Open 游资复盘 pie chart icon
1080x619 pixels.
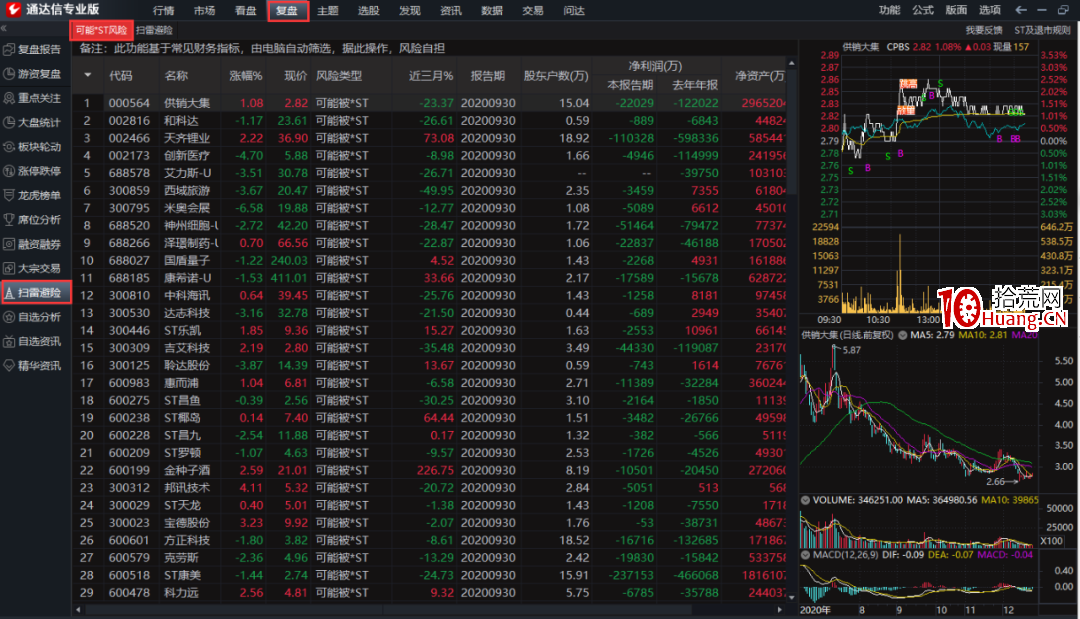(x=9, y=74)
